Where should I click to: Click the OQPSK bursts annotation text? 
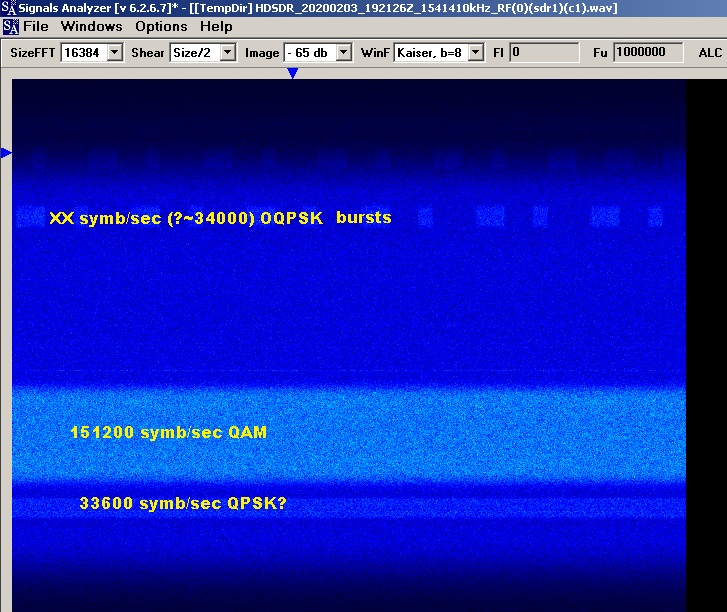[220, 218]
